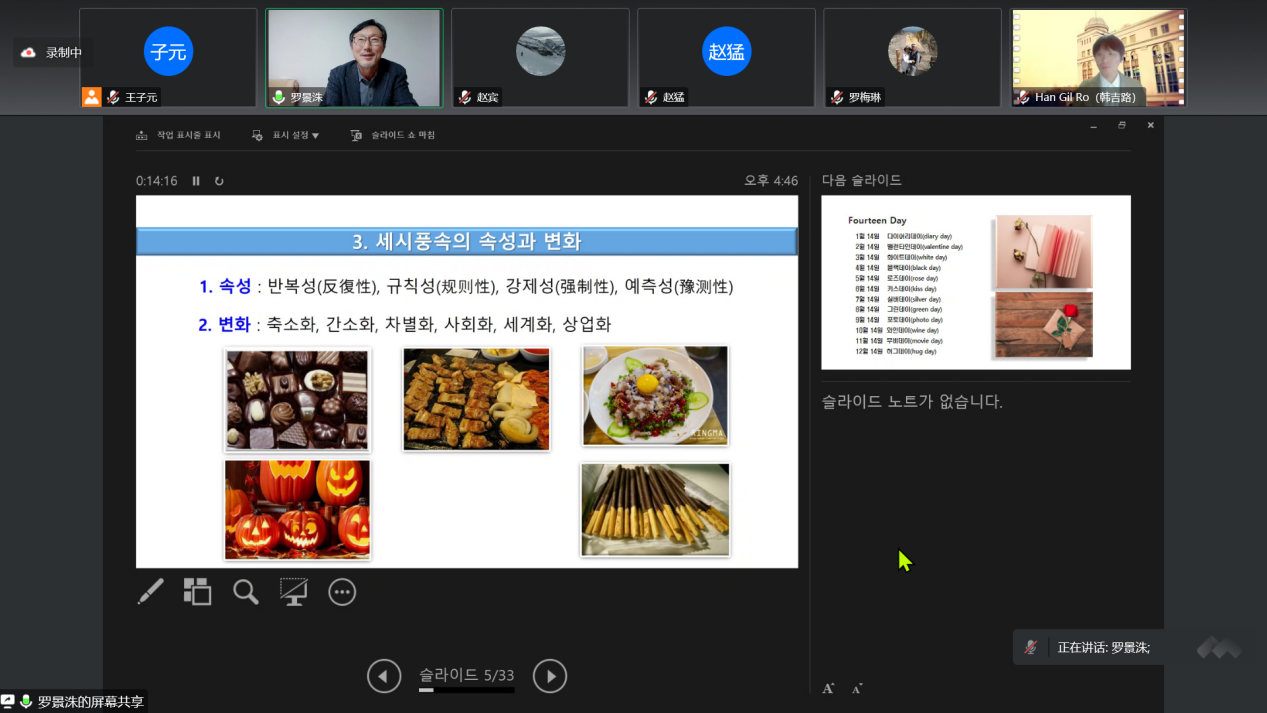Expand the 표시 설정 dropdown
The image size is (1267, 713).
click(x=286, y=135)
